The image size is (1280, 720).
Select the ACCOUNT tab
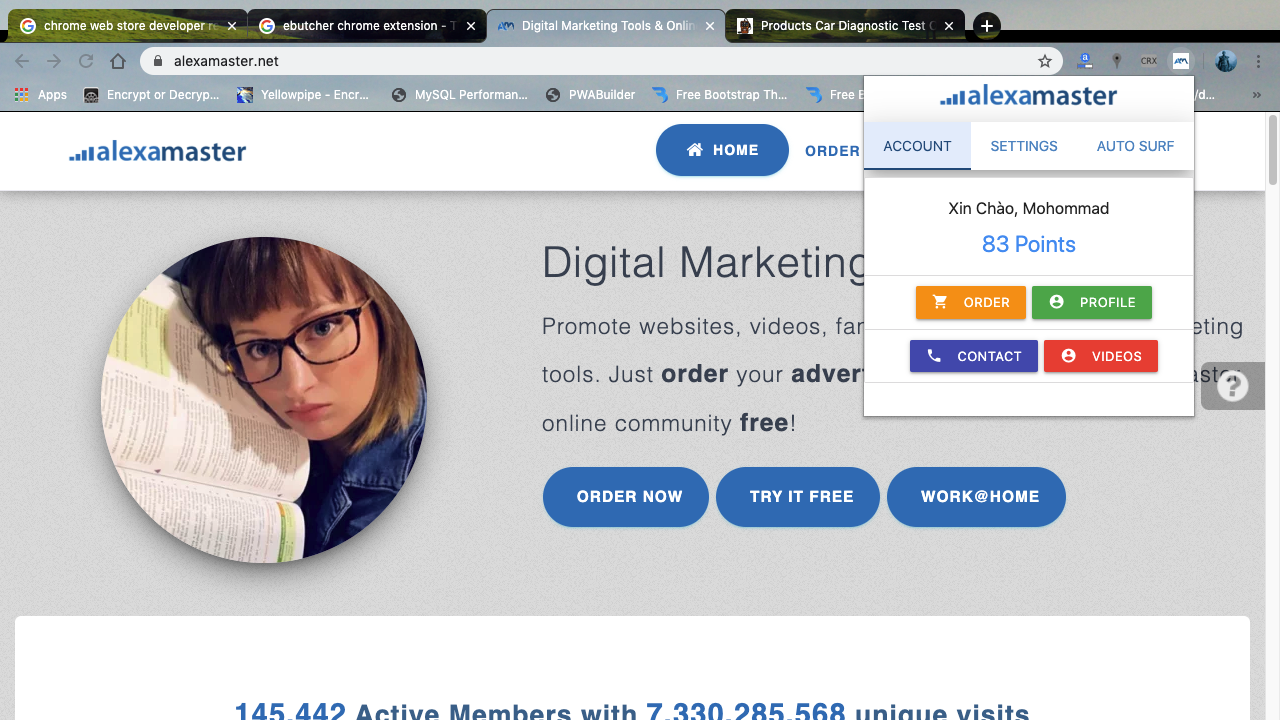(x=917, y=146)
